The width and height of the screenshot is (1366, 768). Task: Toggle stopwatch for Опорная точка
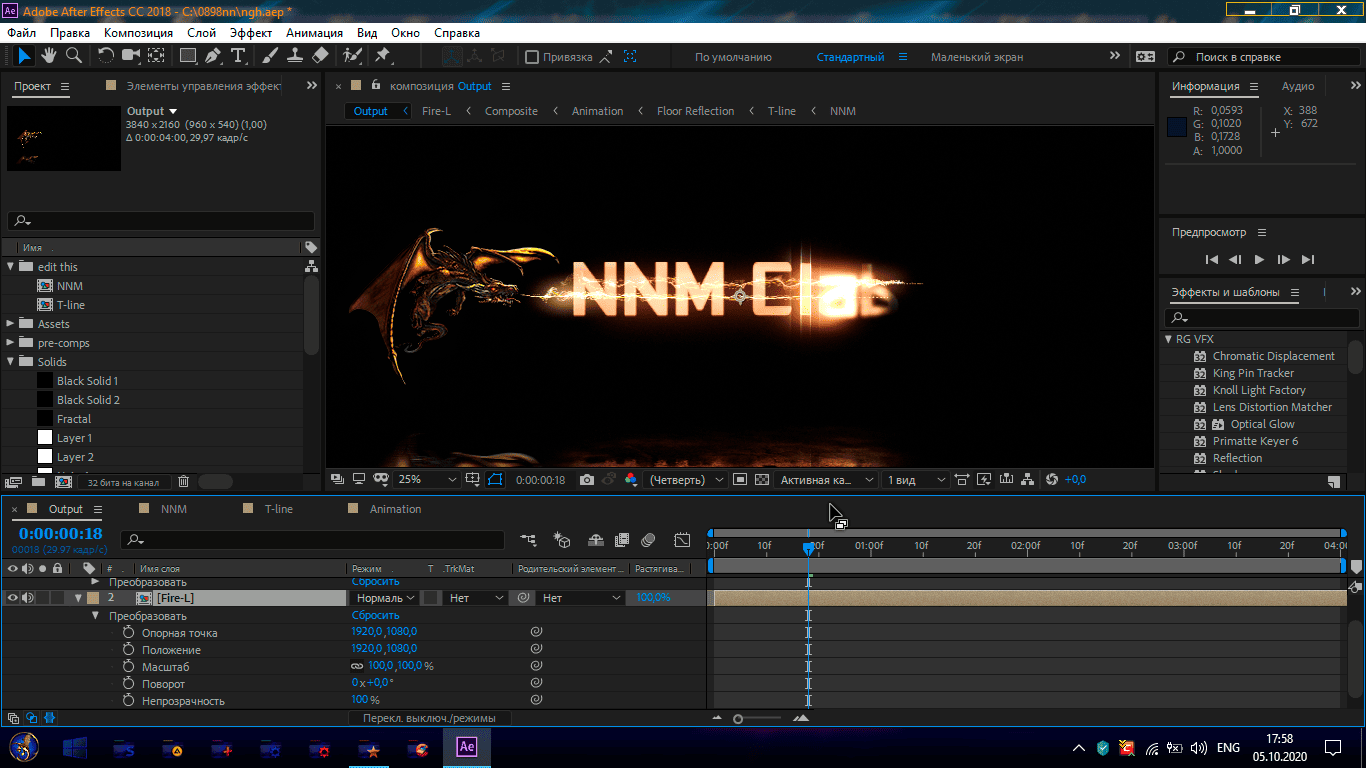[128, 633]
